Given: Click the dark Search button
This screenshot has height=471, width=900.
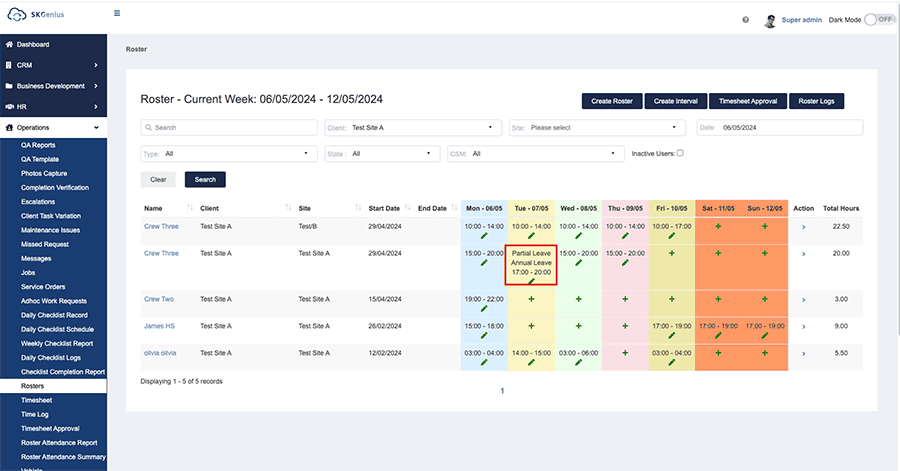Looking at the screenshot, I should point(205,180).
